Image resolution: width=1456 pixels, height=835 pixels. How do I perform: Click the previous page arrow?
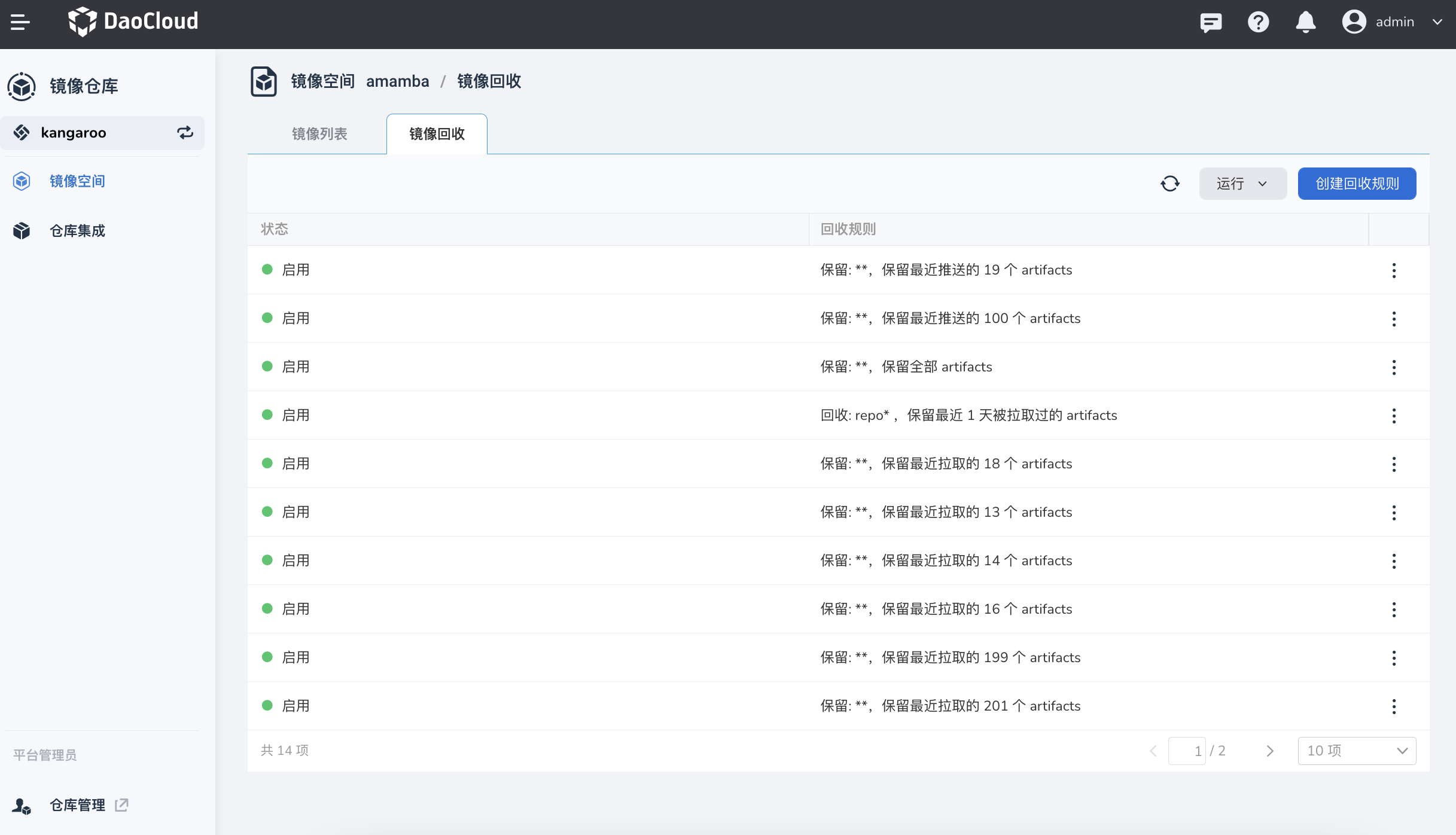tap(1153, 751)
